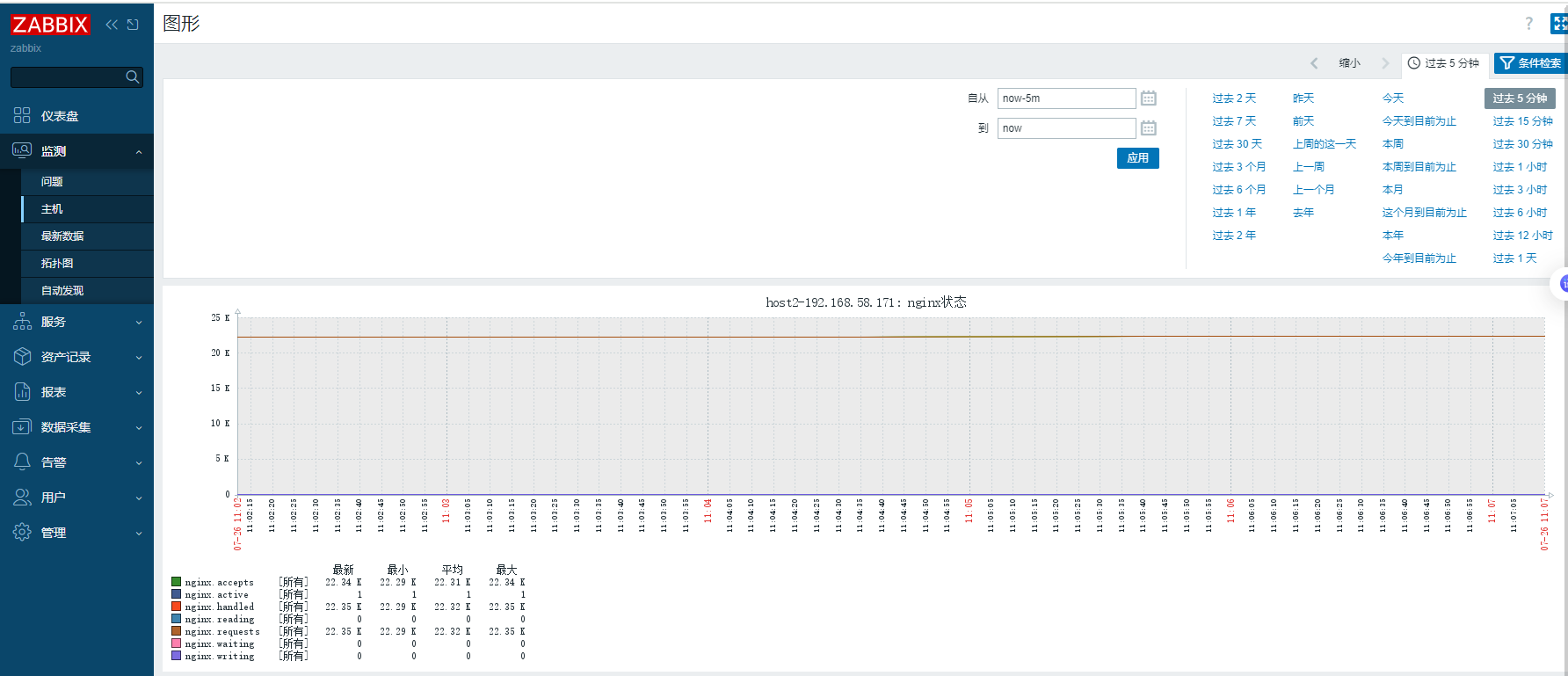The image size is (1568, 676).
Task: Click the 告警 alerts bell icon
Action: 22,462
